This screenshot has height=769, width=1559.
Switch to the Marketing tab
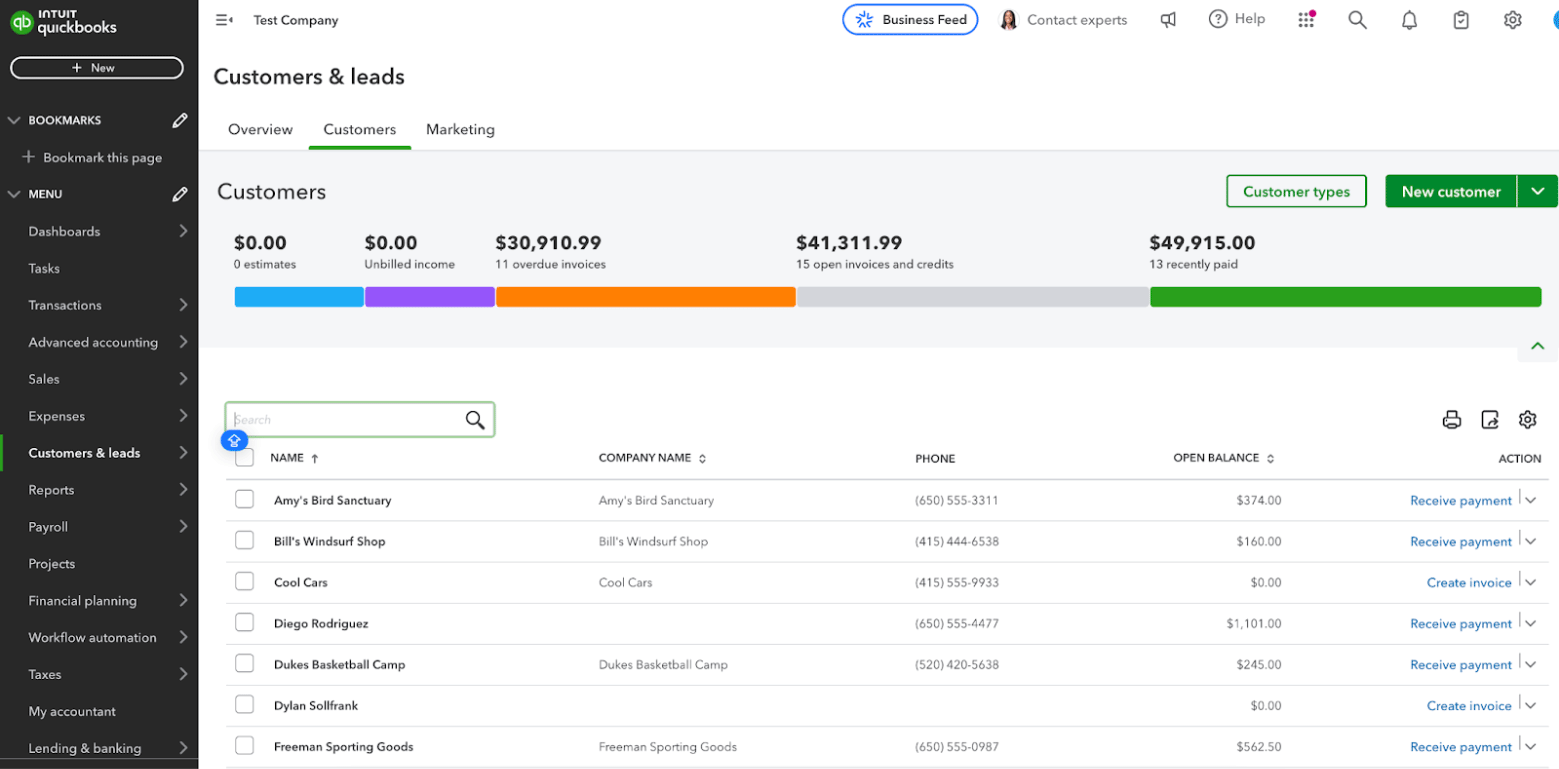460,129
